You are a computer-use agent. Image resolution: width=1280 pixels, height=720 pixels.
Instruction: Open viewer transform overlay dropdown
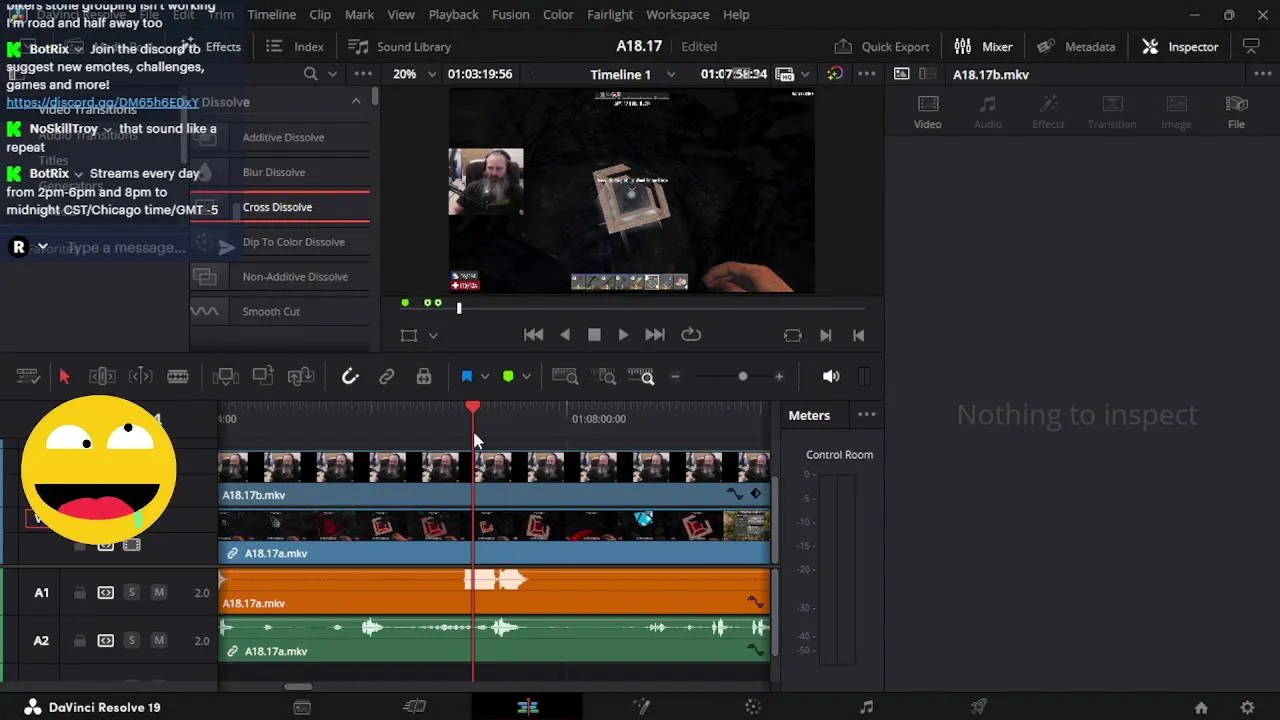(x=433, y=336)
